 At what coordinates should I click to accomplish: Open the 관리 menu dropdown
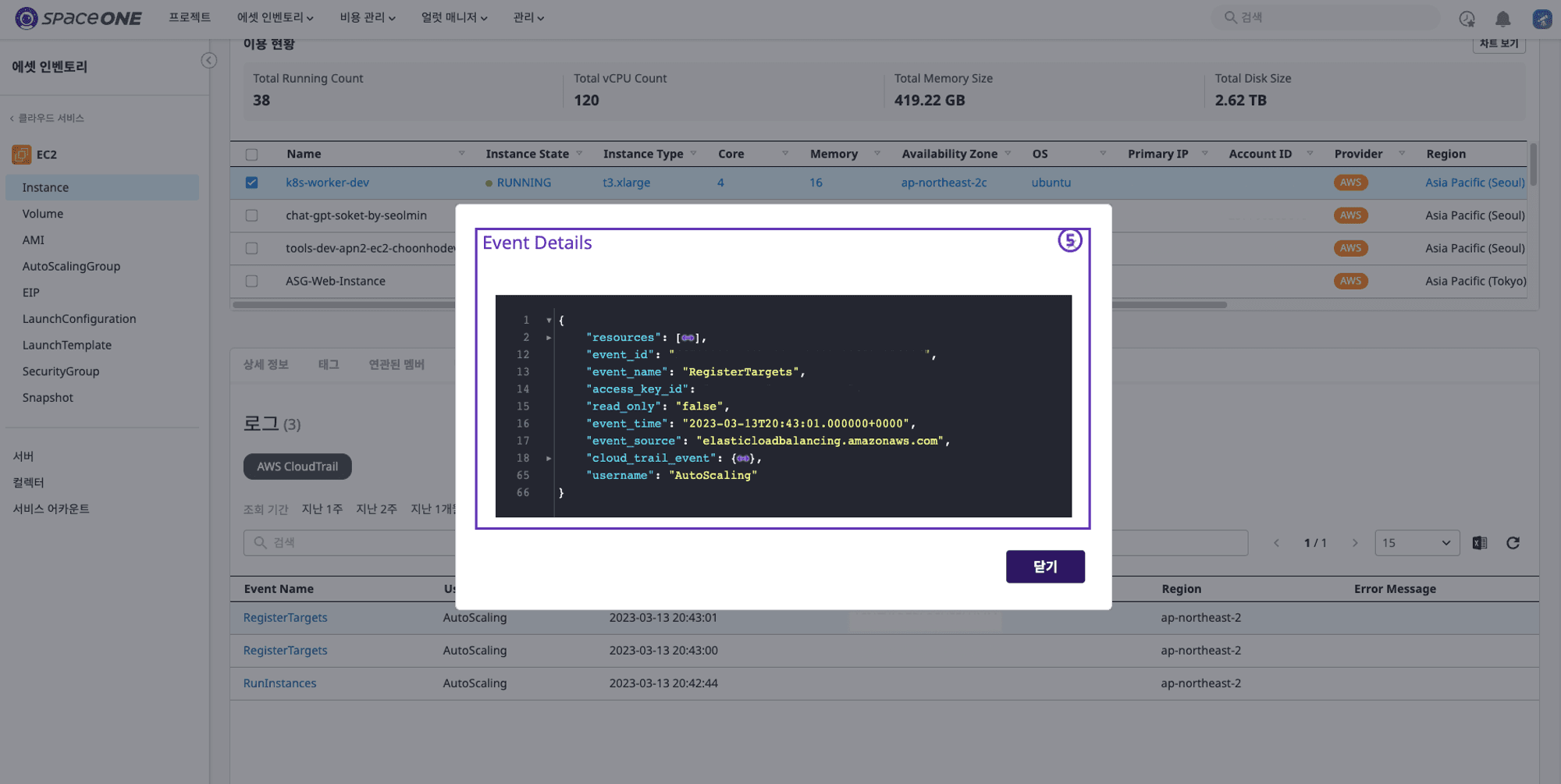click(x=528, y=17)
